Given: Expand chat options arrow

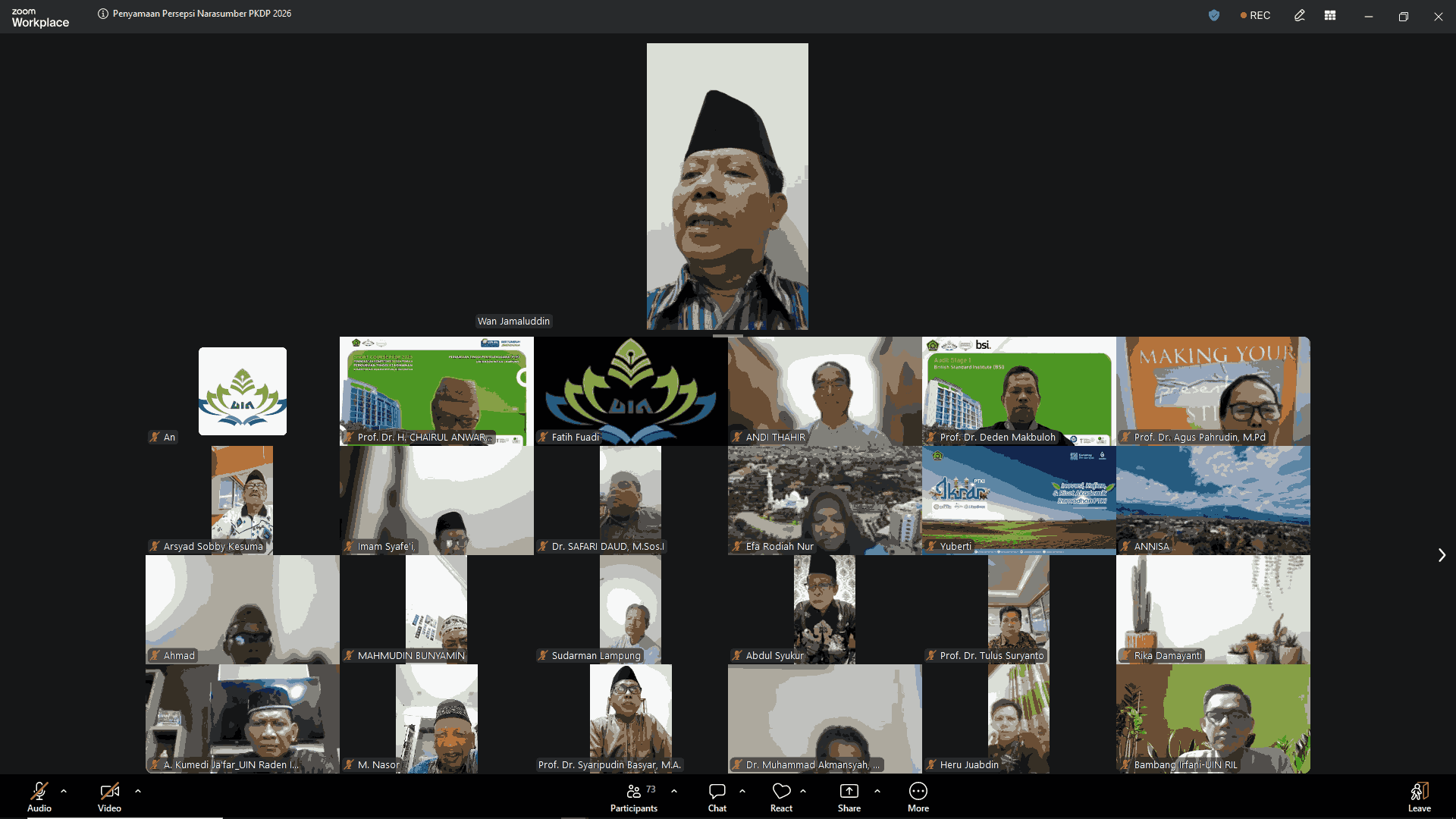Looking at the screenshot, I should click(742, 791).
